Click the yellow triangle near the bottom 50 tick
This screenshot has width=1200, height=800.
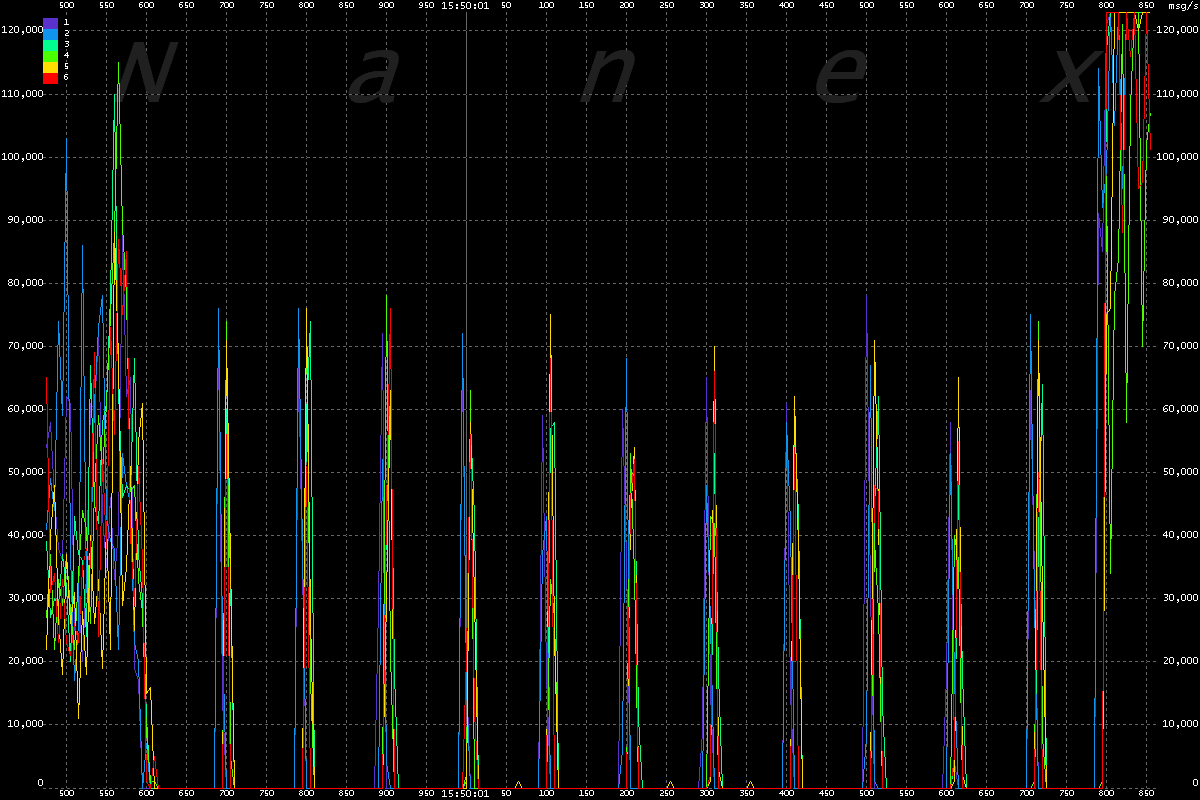coord(518,784)
